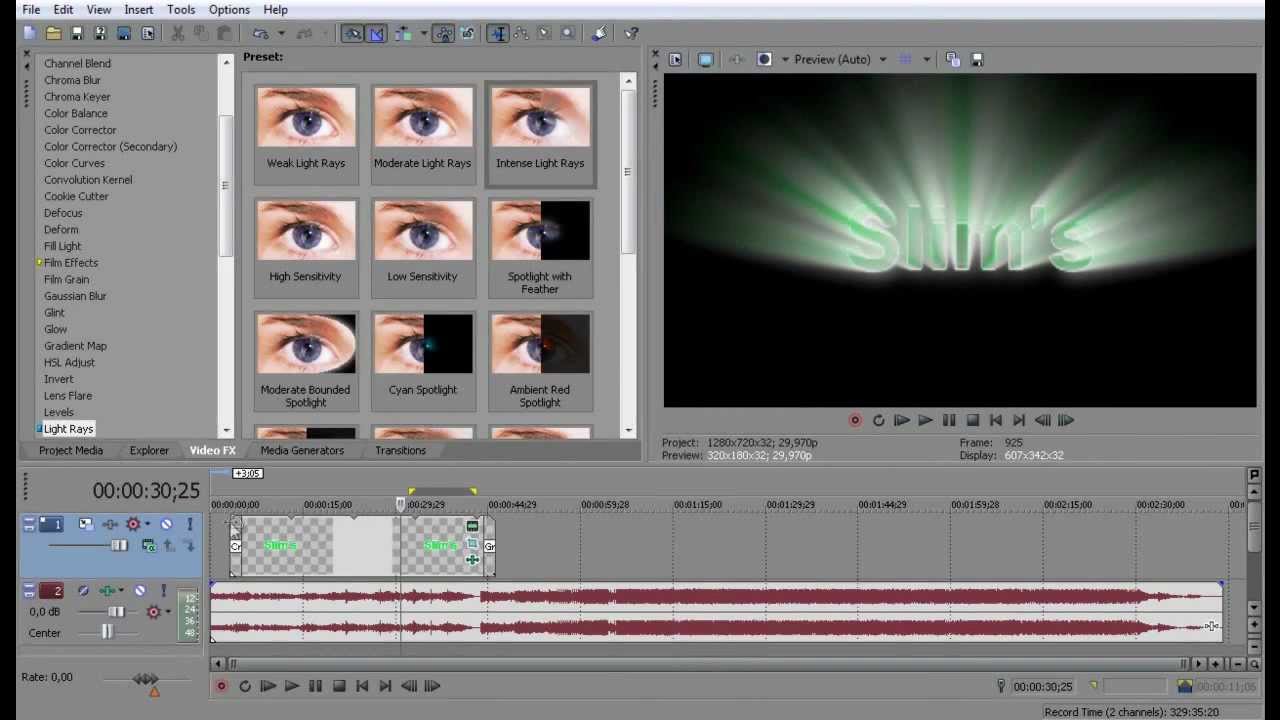Select the Zoom Edit tool

pos(567,33)
